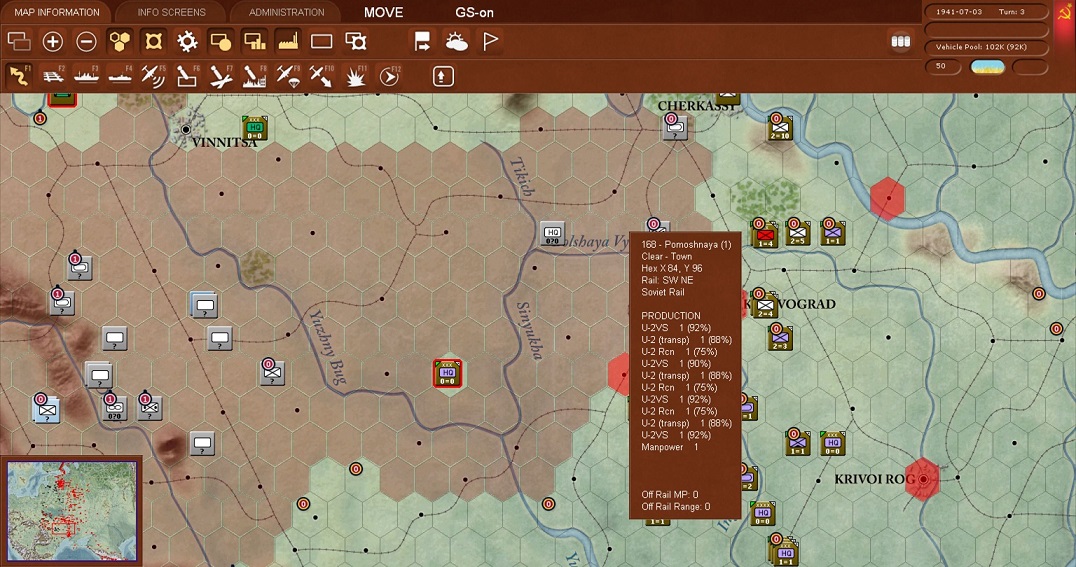This screenshot has width=1076, height=567.
Task: Click the red hex at Krivoi Rog
Action: pyautogui.click(x=922, y=479)
